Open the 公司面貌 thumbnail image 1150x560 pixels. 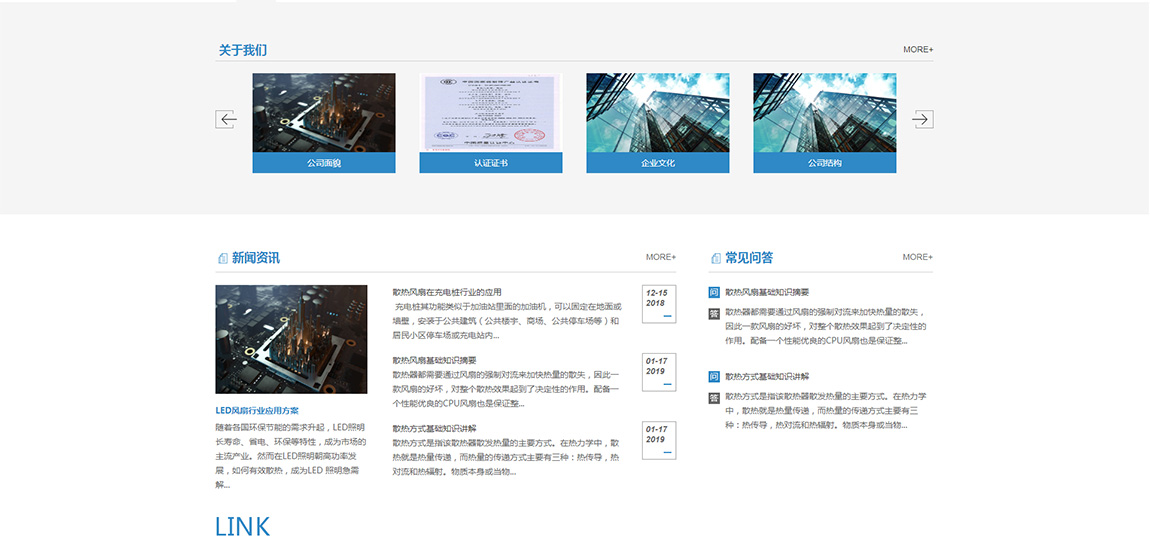coord(324,113)
